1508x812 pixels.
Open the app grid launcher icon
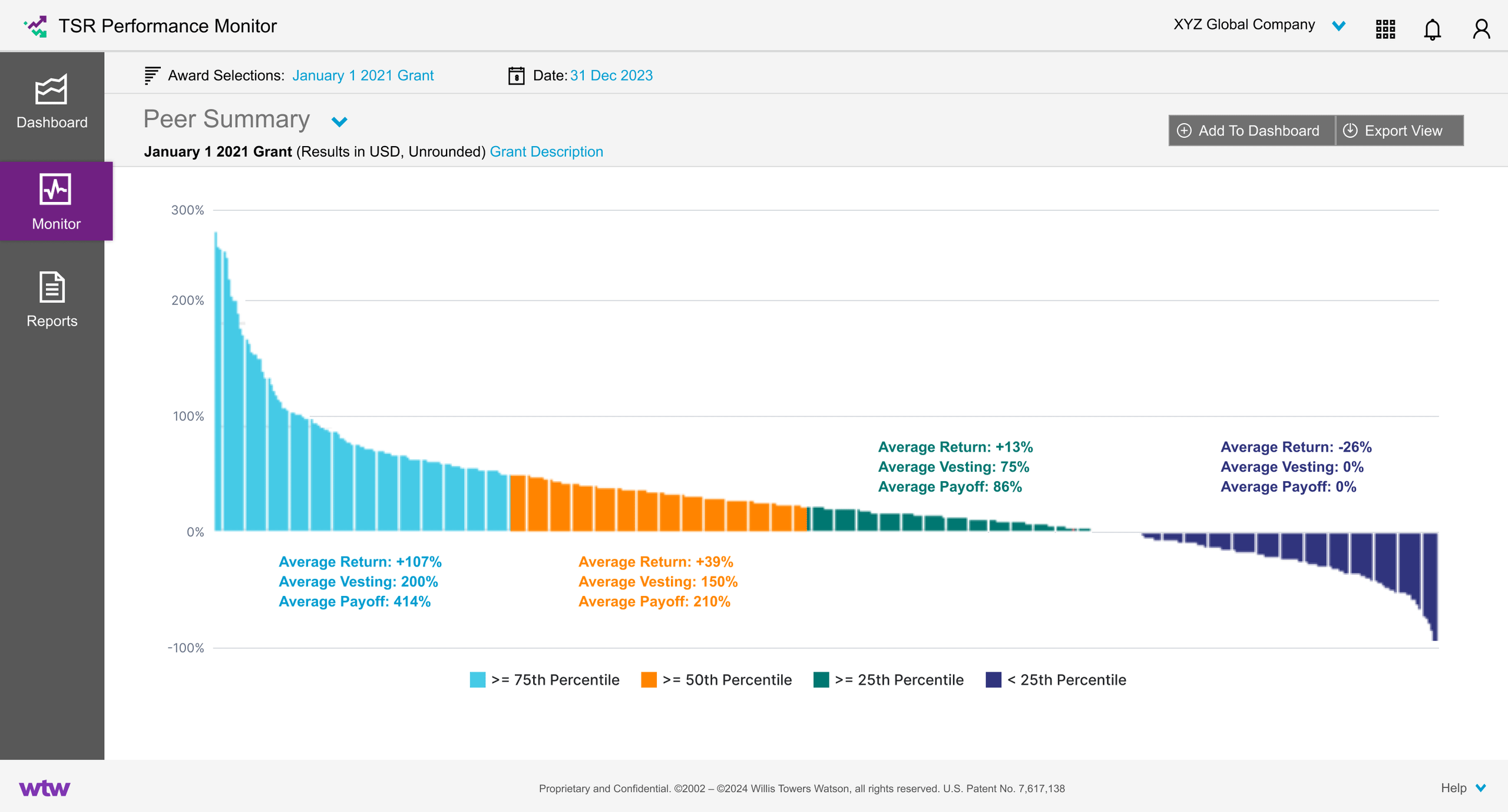click(x=1385, y=29)
